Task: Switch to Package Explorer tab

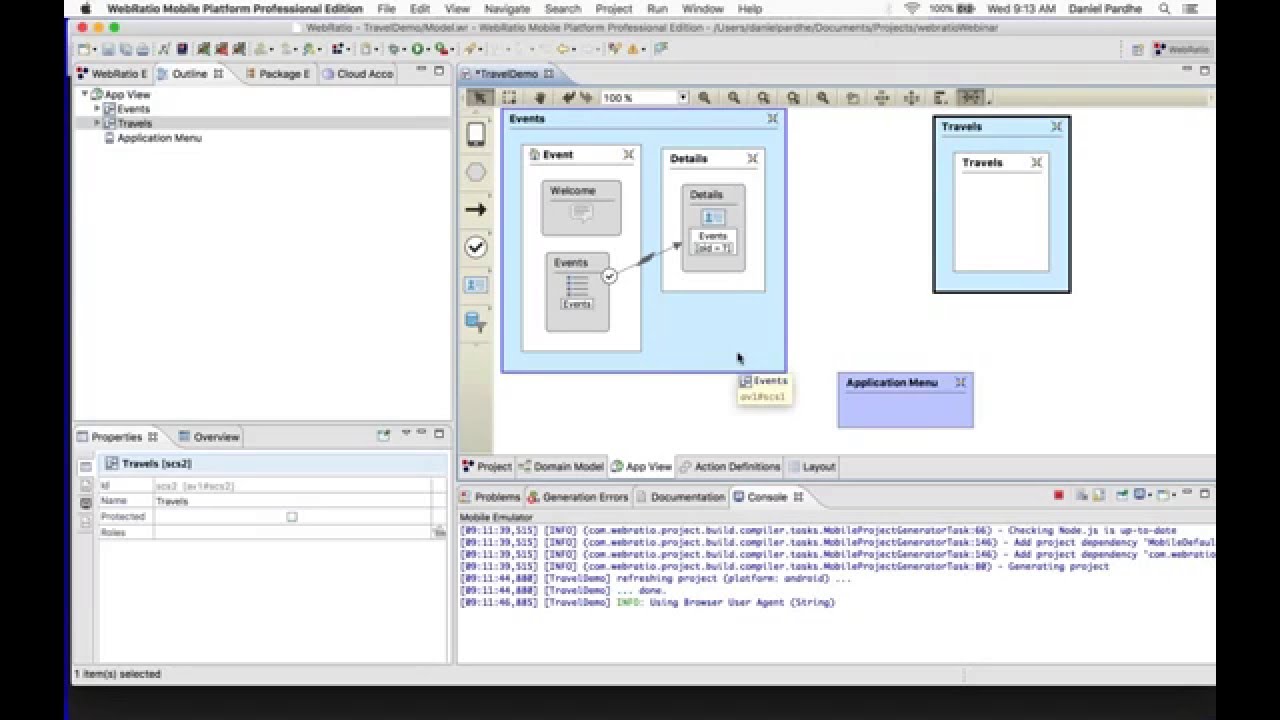Action: [277, 74]
